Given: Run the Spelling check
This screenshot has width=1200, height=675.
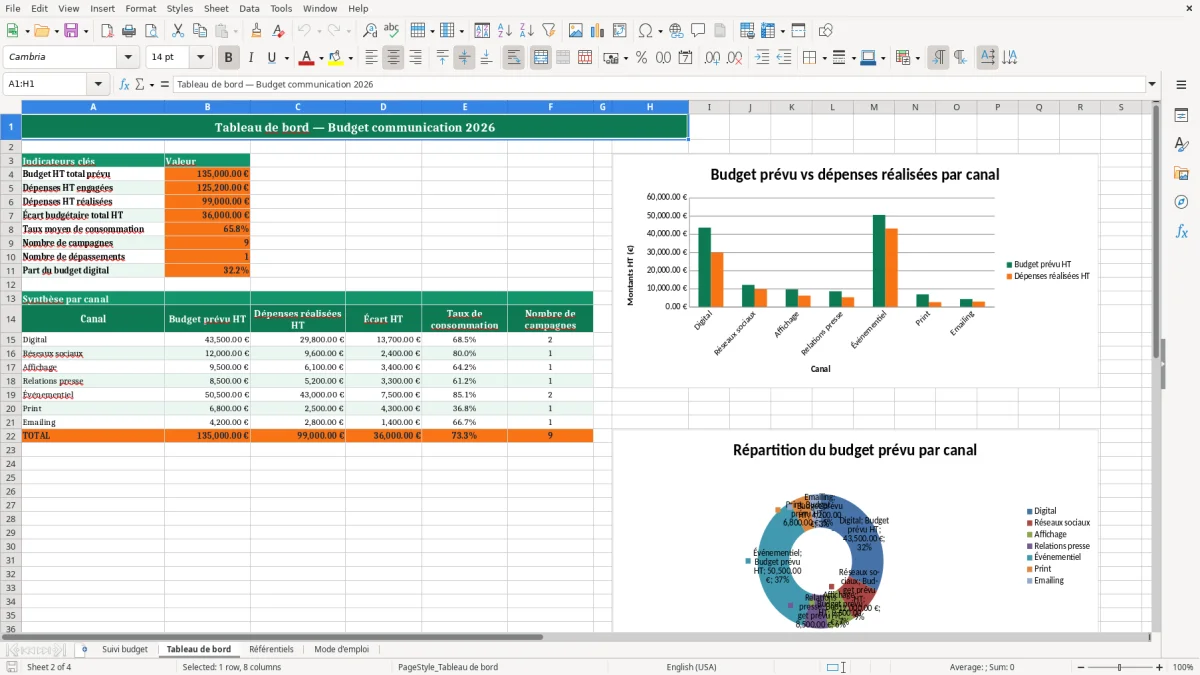Looking at the screenshot, I should (x=392, y=31).
